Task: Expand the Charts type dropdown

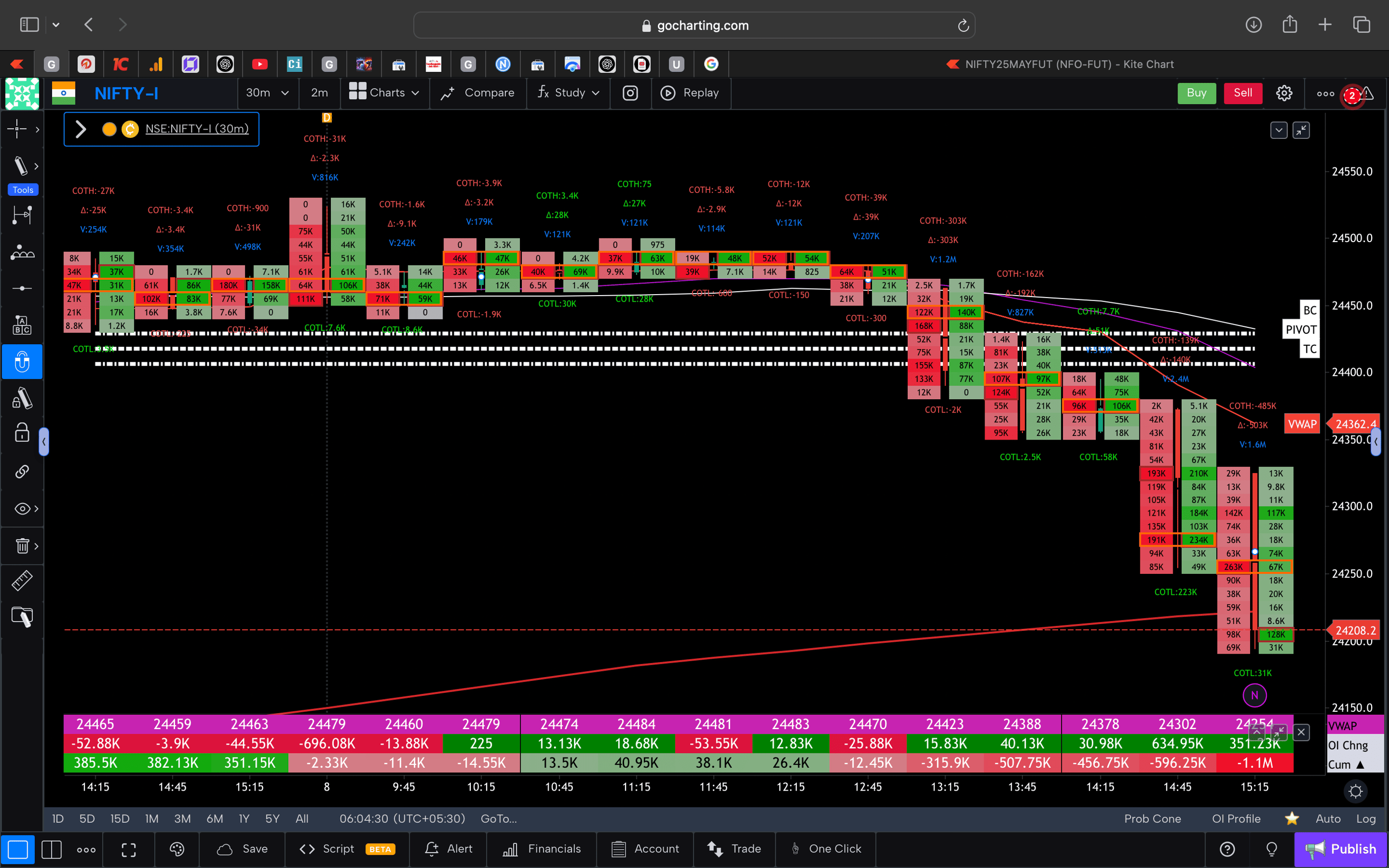Action: (384, 93)
